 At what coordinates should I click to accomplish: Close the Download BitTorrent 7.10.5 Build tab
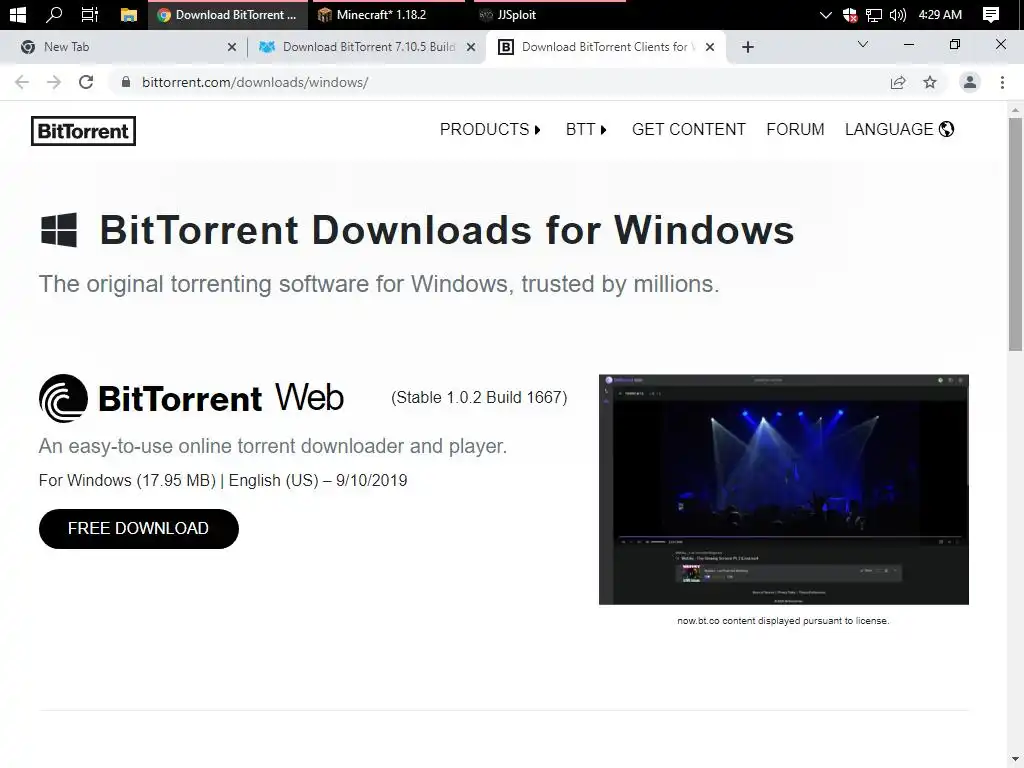coord(470,47)
